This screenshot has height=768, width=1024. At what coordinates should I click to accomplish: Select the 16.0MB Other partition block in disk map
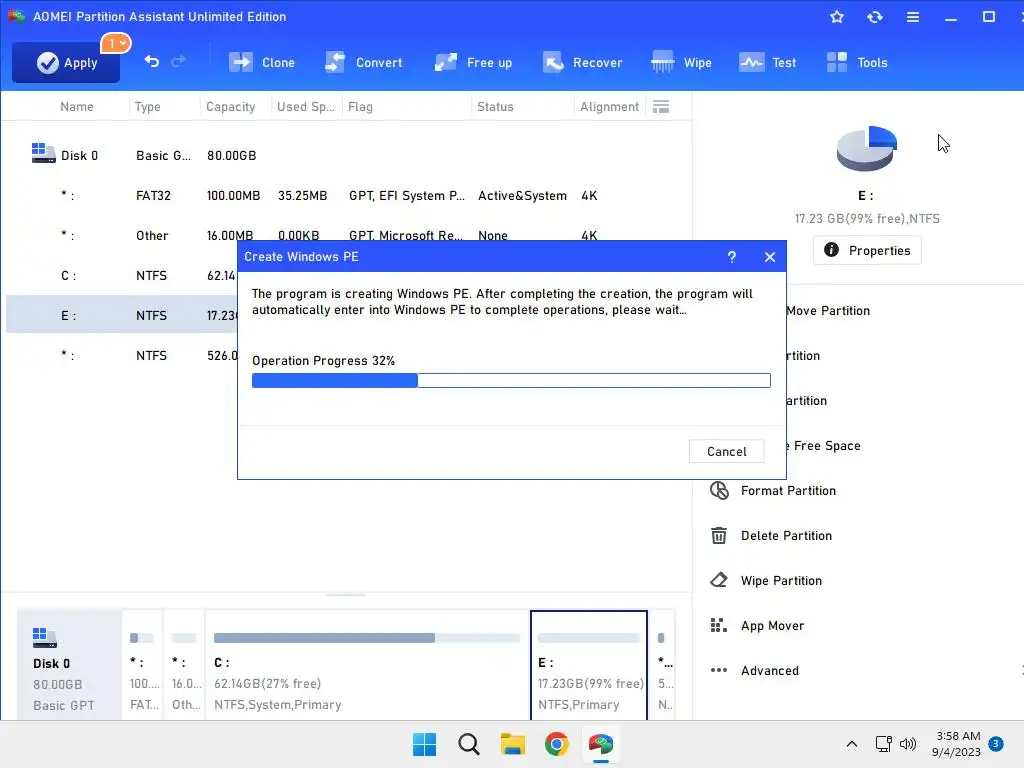pos(184,665)
